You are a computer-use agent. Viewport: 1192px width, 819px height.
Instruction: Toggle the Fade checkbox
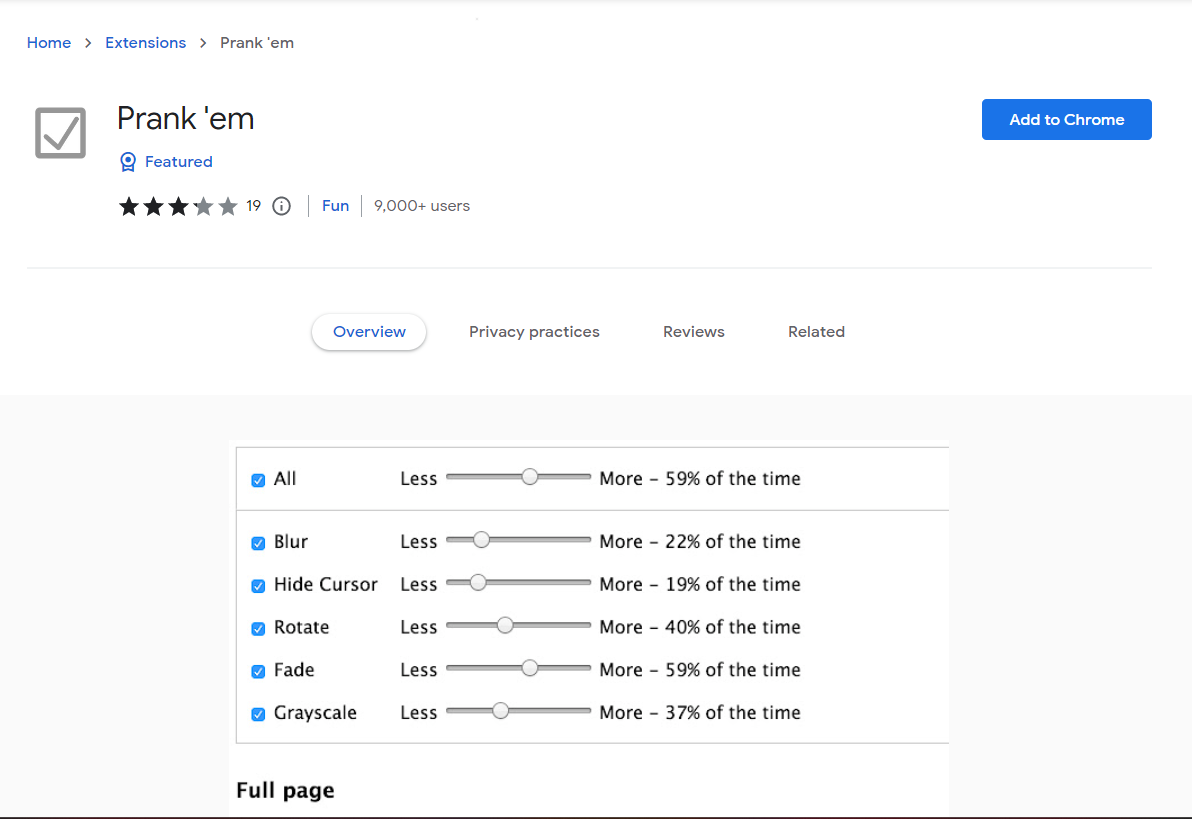(x=258, y=671)
